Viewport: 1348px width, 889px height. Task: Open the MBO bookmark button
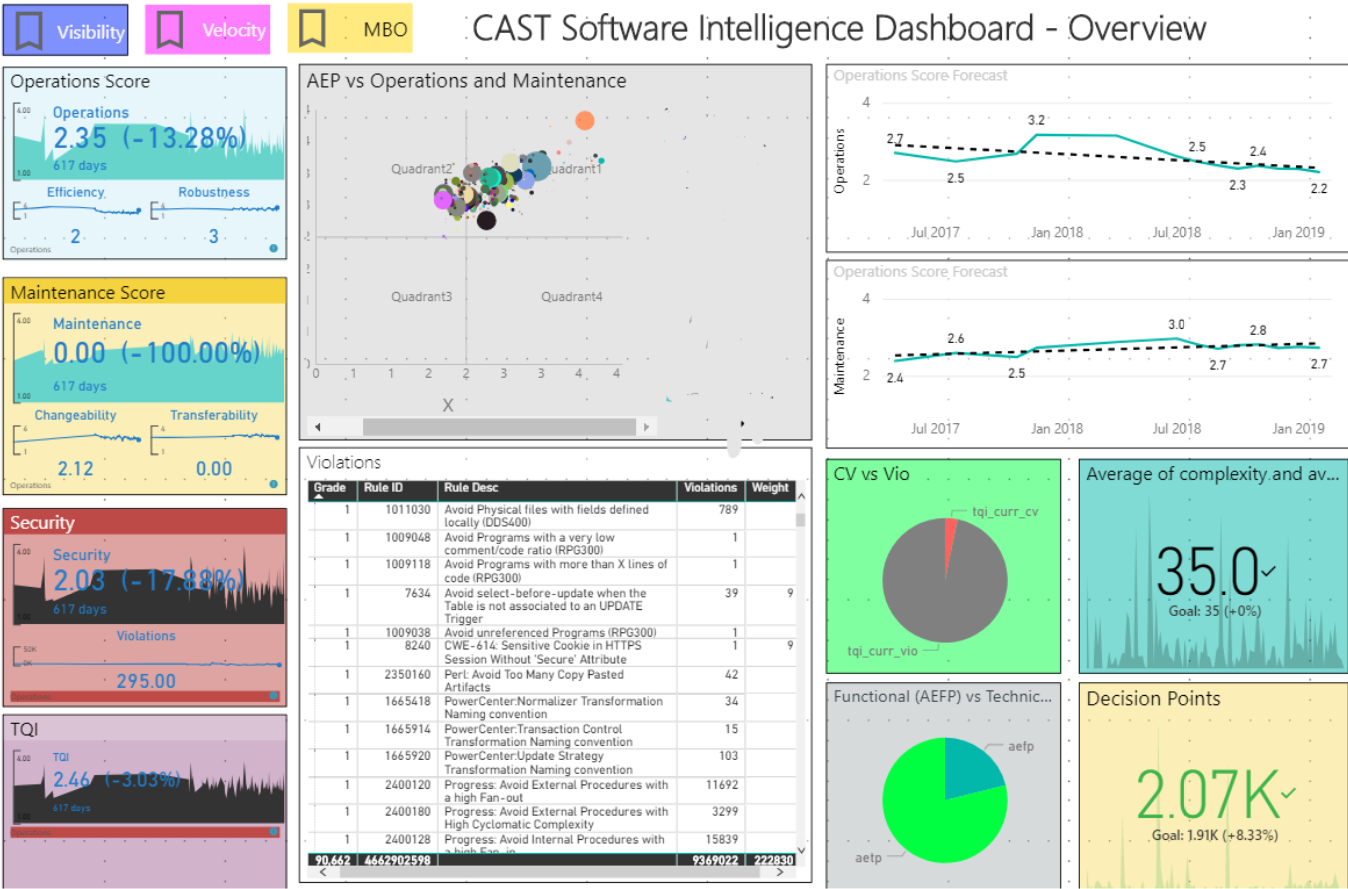[350, 29]
